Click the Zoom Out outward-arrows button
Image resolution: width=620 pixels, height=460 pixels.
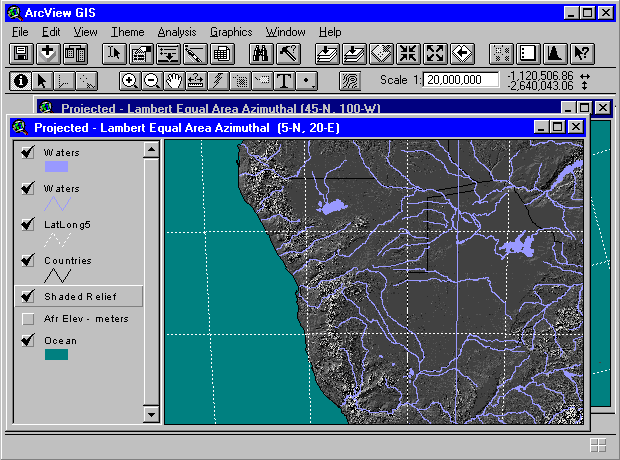(435, 54)
